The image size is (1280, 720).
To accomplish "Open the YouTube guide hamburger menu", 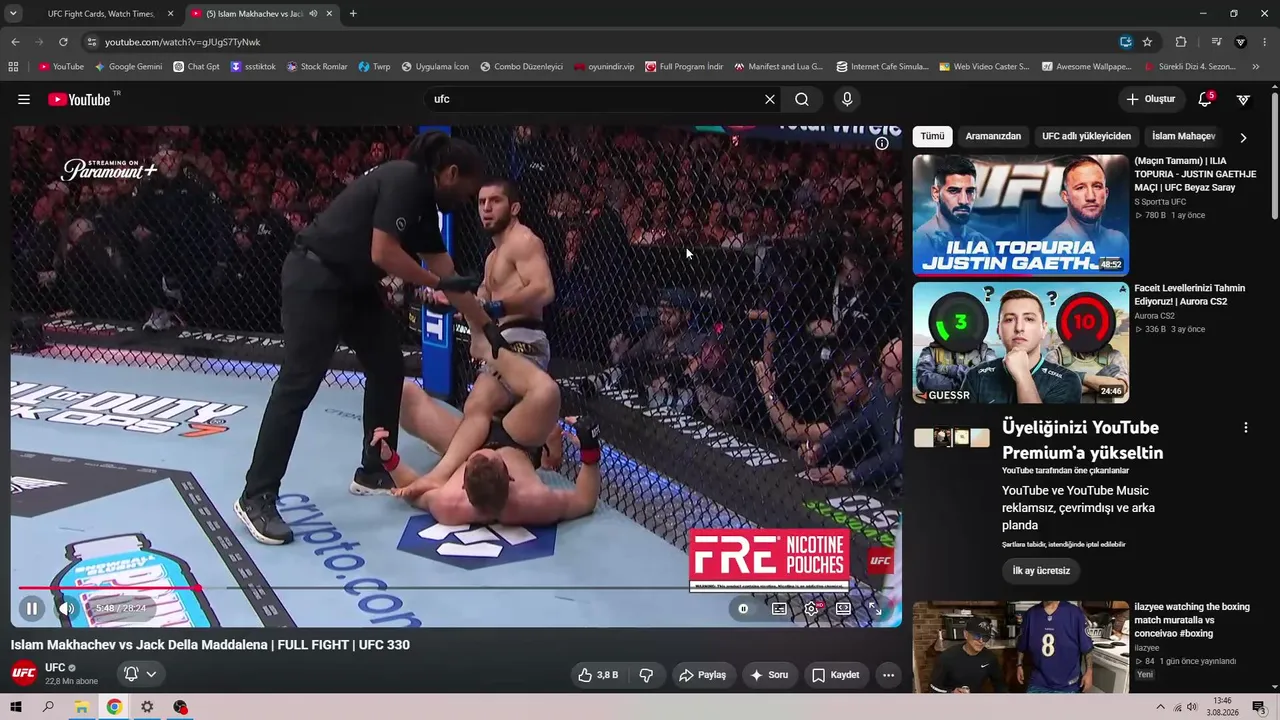I will 24,99.
